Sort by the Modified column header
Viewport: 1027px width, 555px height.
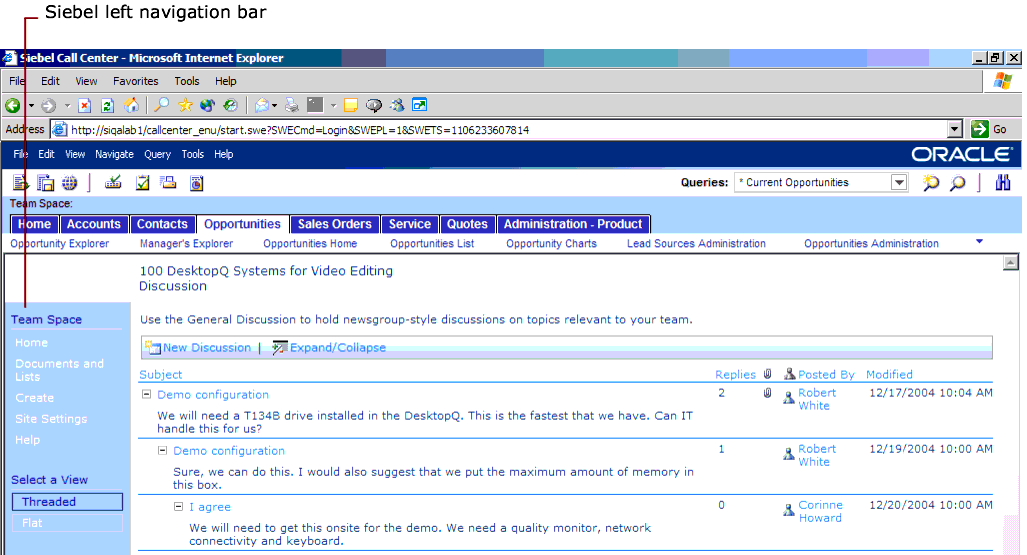[889, 375]
